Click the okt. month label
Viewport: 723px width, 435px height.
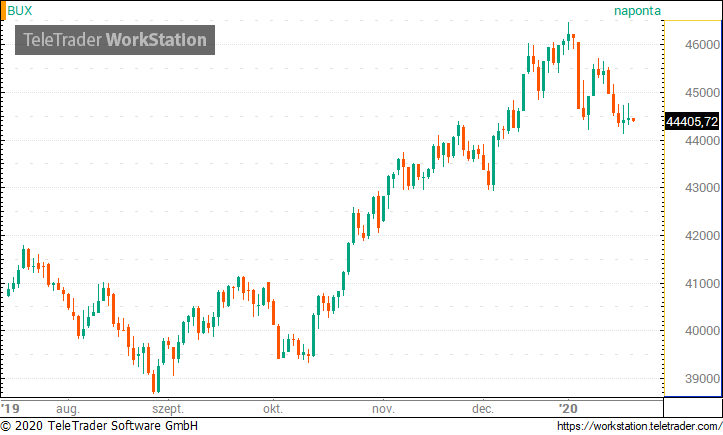(273, 409)
